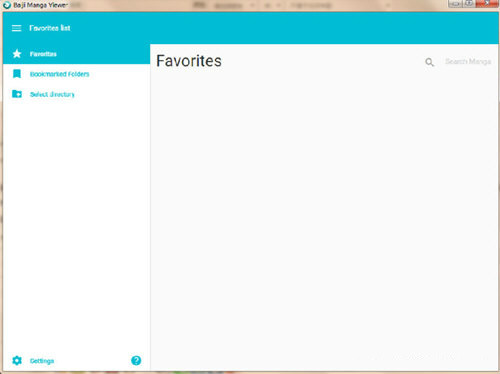Click the Baji Manga Viewer app icon
500x374 pixels.
click(6, 5)
